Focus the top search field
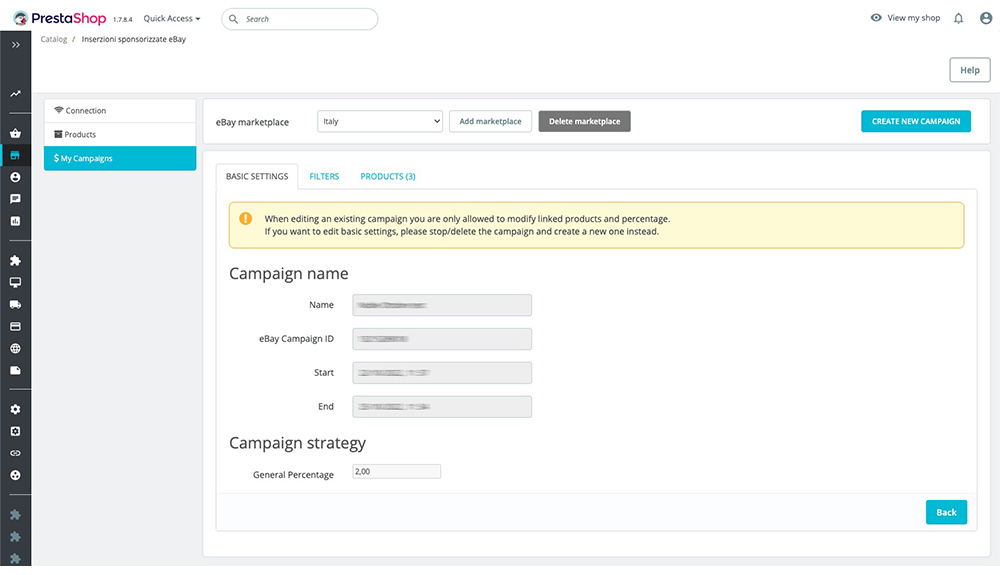The width and height of the screenshot is (1000, 575). [300, 19]
